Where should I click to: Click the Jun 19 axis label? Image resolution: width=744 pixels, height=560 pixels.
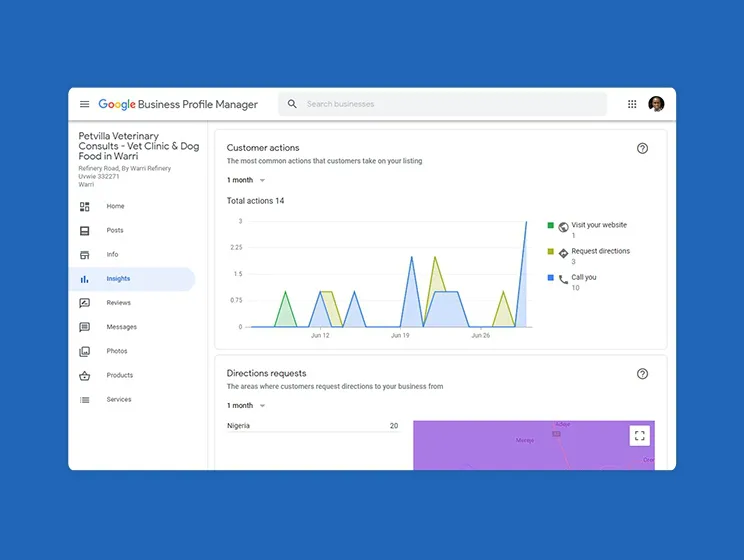[x=400, y=336]
